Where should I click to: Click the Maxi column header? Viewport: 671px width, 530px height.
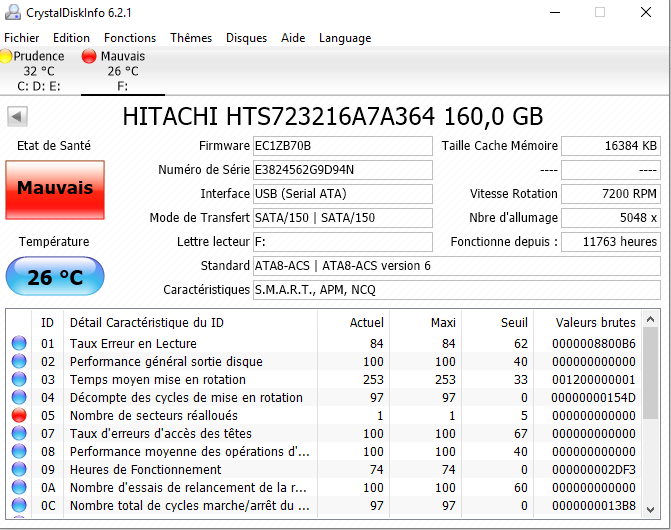[425, 323]
